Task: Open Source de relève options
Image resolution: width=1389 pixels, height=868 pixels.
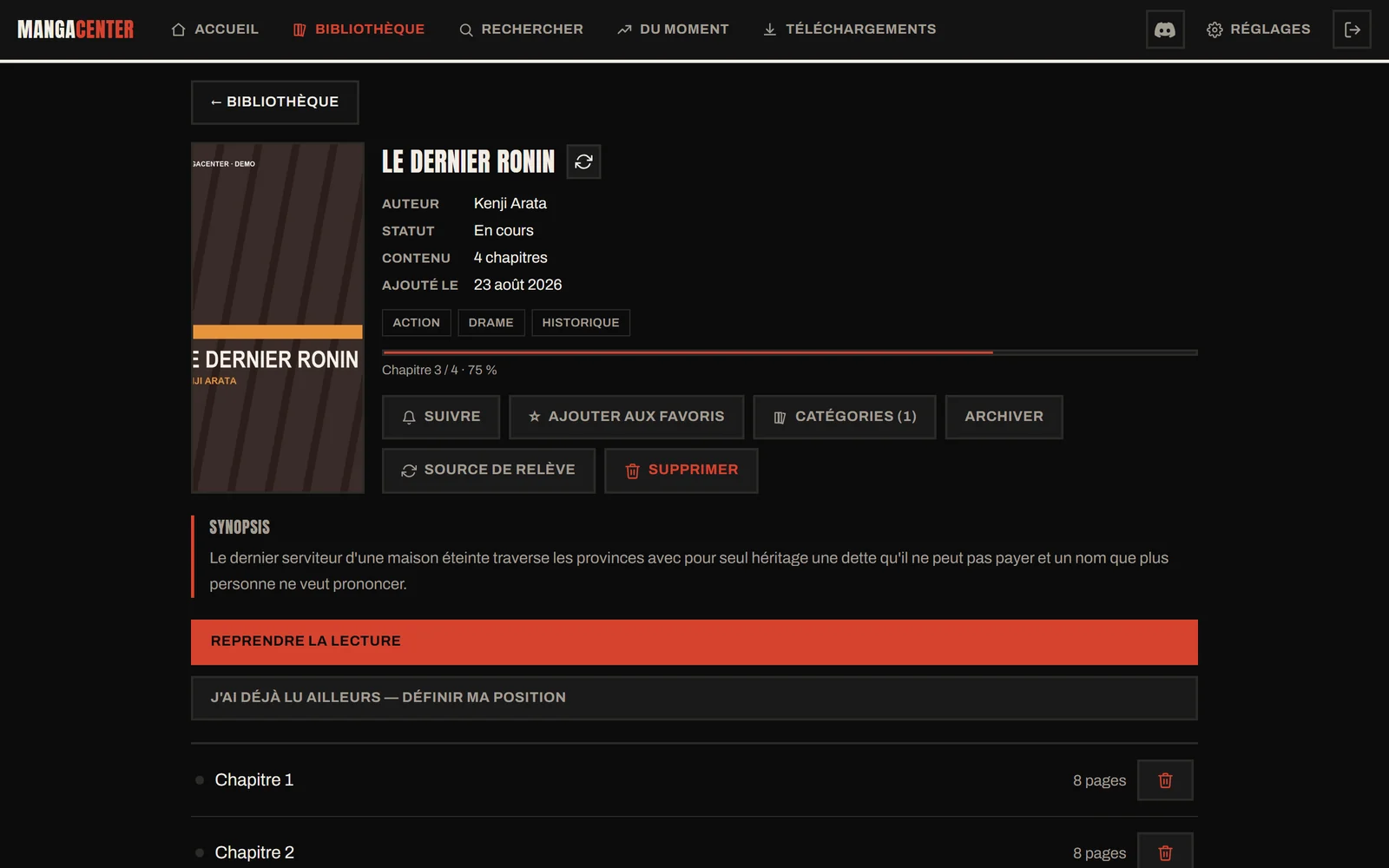Action: click(x=489, y=470)
